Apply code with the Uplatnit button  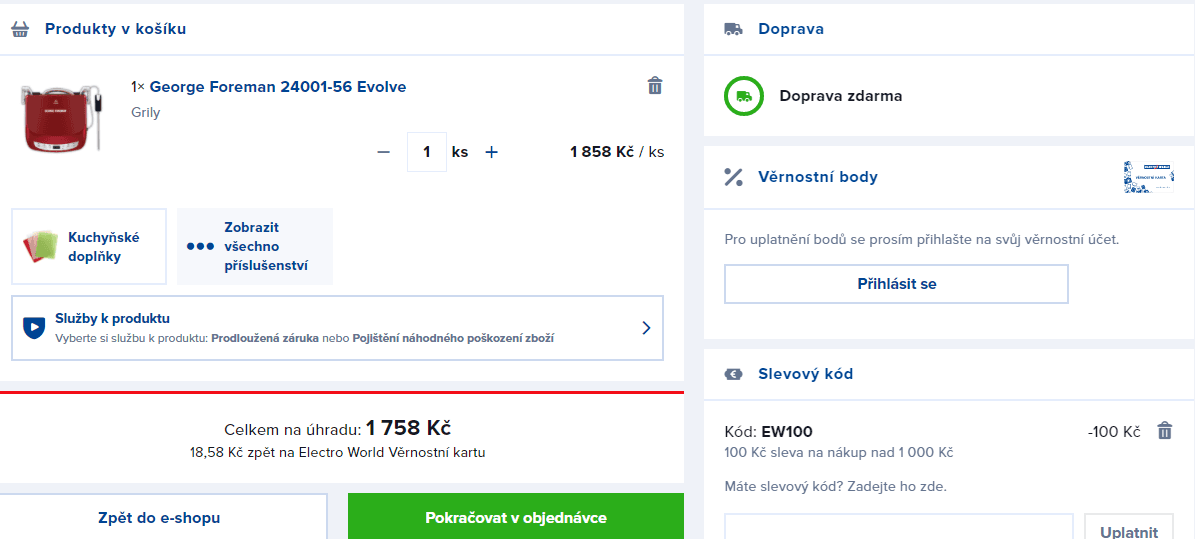[x=1128, y=531]
